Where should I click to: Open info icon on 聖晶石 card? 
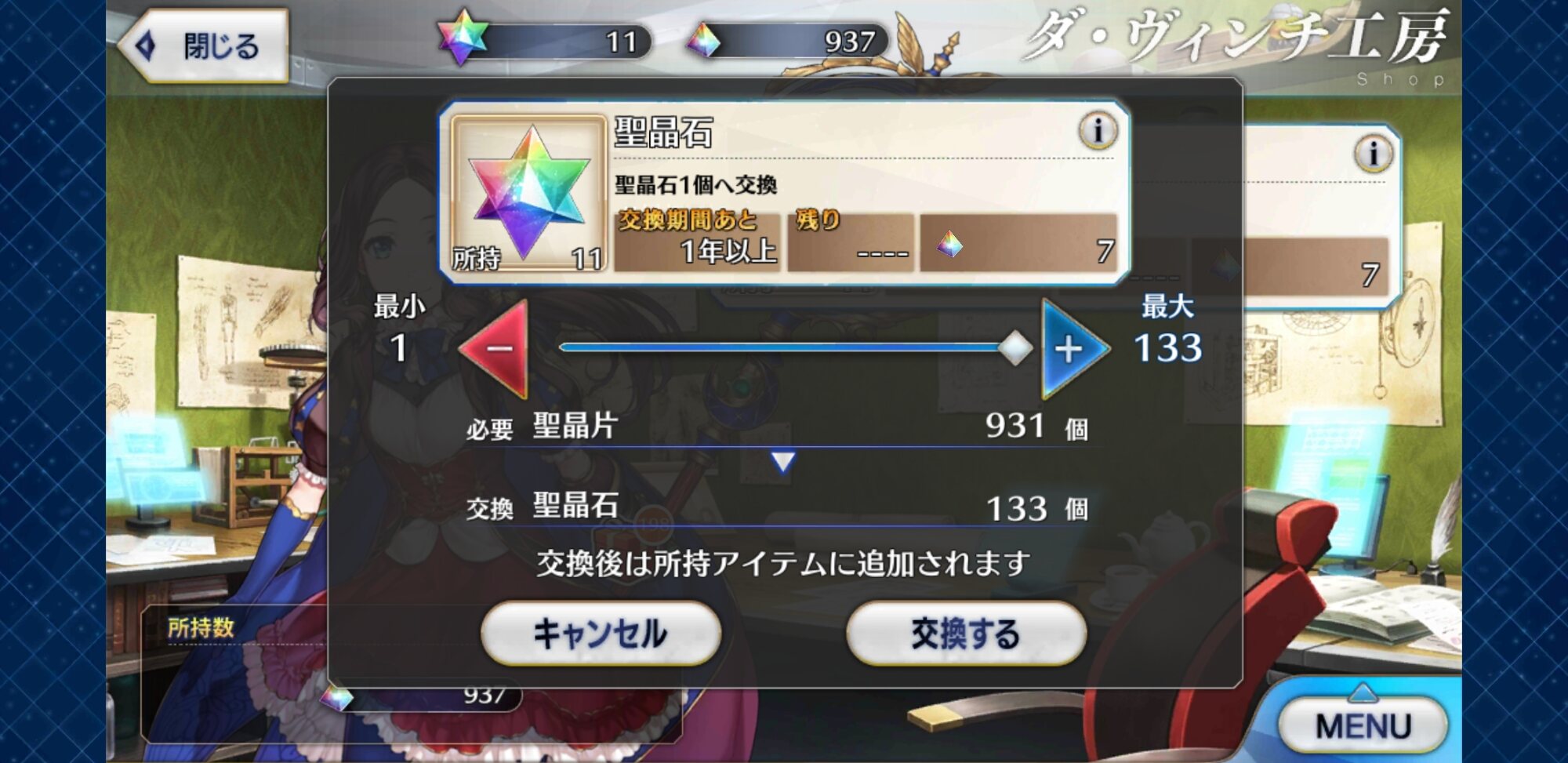pyautogui.click(x=1098, y=131)
